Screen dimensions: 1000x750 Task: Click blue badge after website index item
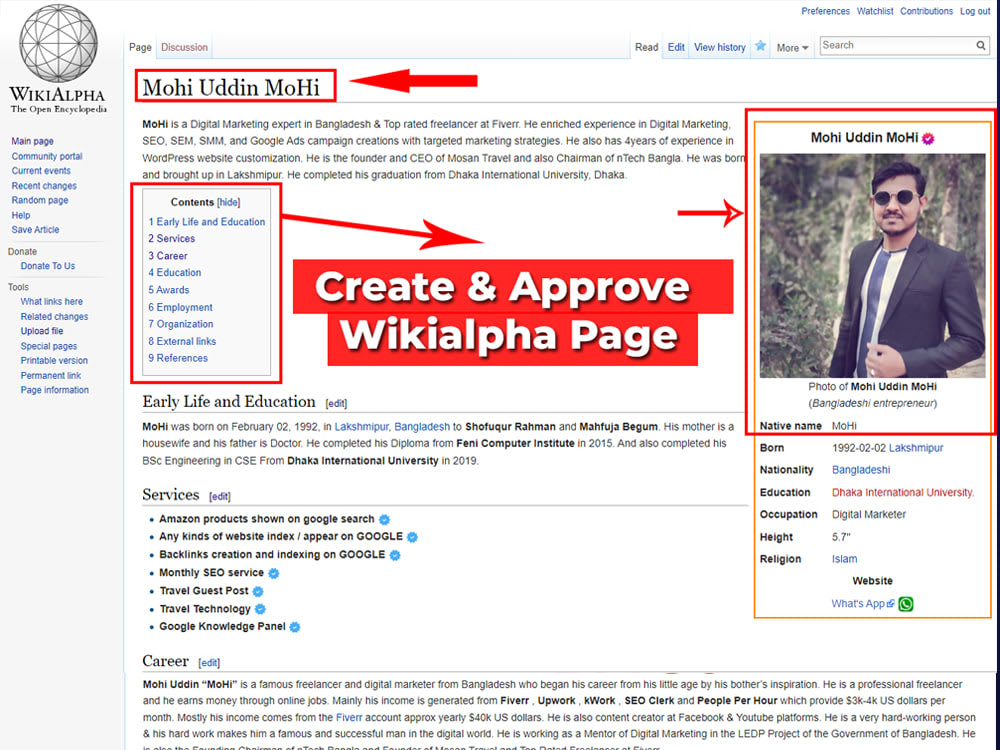(412, 537)
